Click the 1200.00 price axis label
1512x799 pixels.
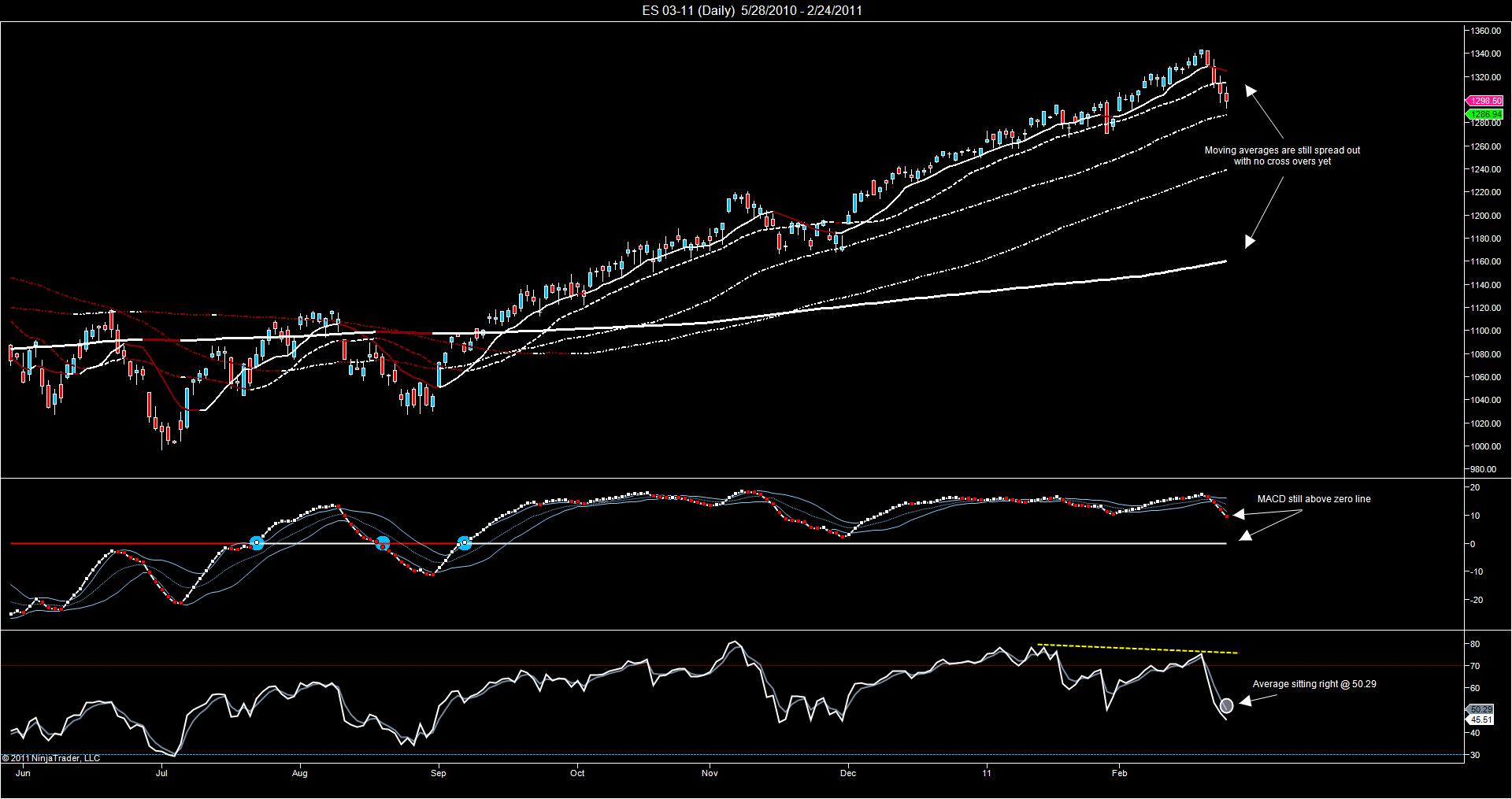(1486, 216)
